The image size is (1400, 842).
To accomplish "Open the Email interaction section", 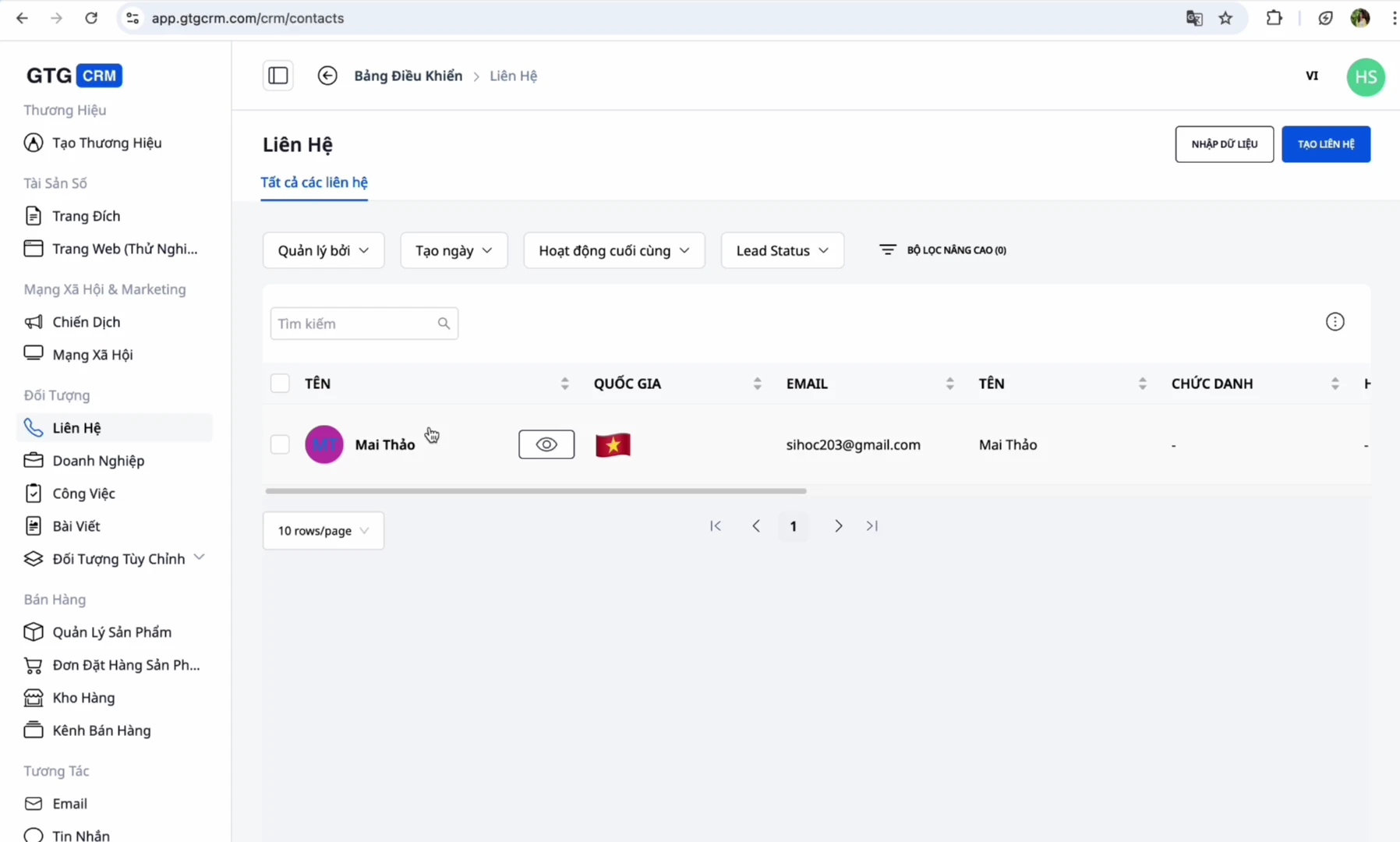I will (70, 803).
